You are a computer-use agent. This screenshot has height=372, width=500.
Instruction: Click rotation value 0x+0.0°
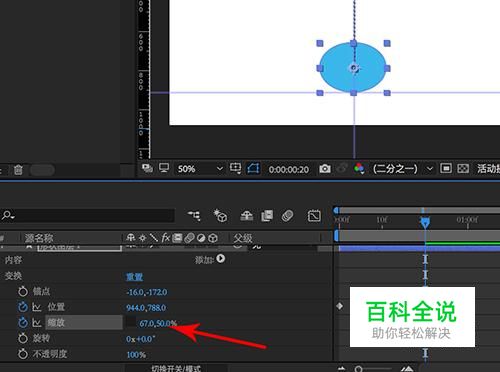pyautogui.click(x=140, y=339)
